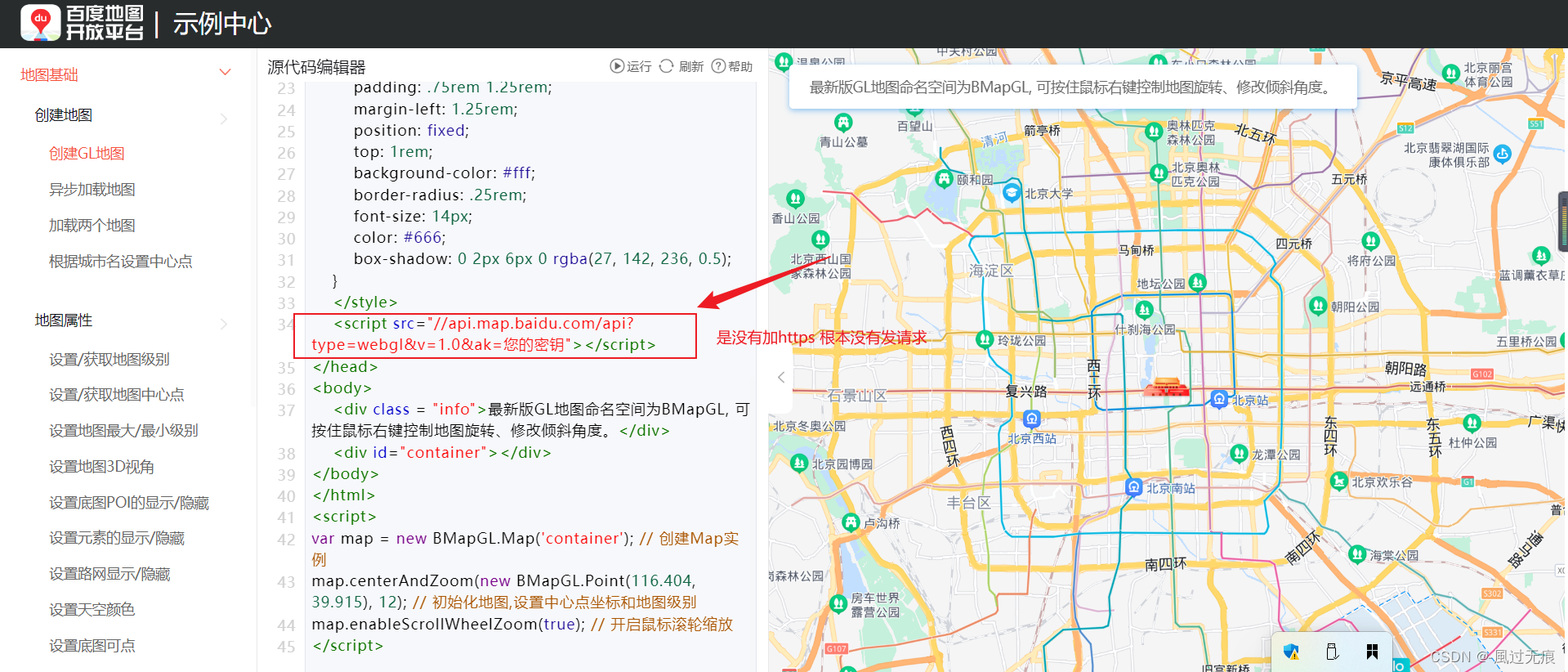The height and width of the screenshot is (672, 1568).
Task: Click the 地坛公园 park marker
Action: [1197, 282]
